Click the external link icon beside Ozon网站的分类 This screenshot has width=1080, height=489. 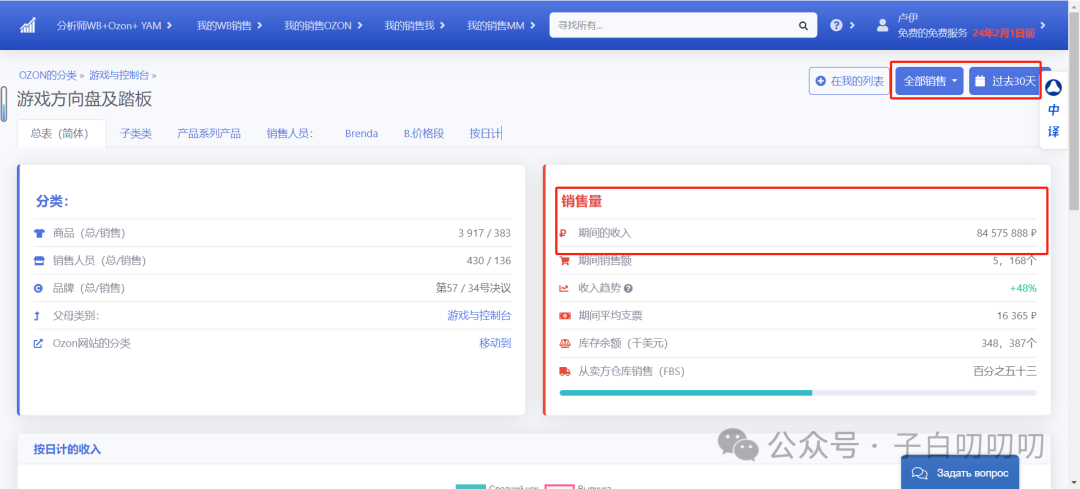[39, 344]
